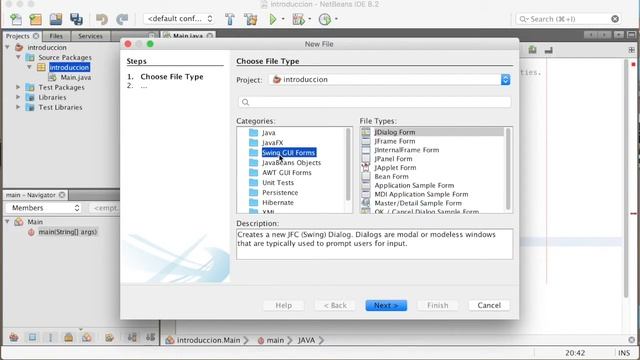Select the JavaFX category
Viewport: 640px width, 360px height.
[273, 142]
